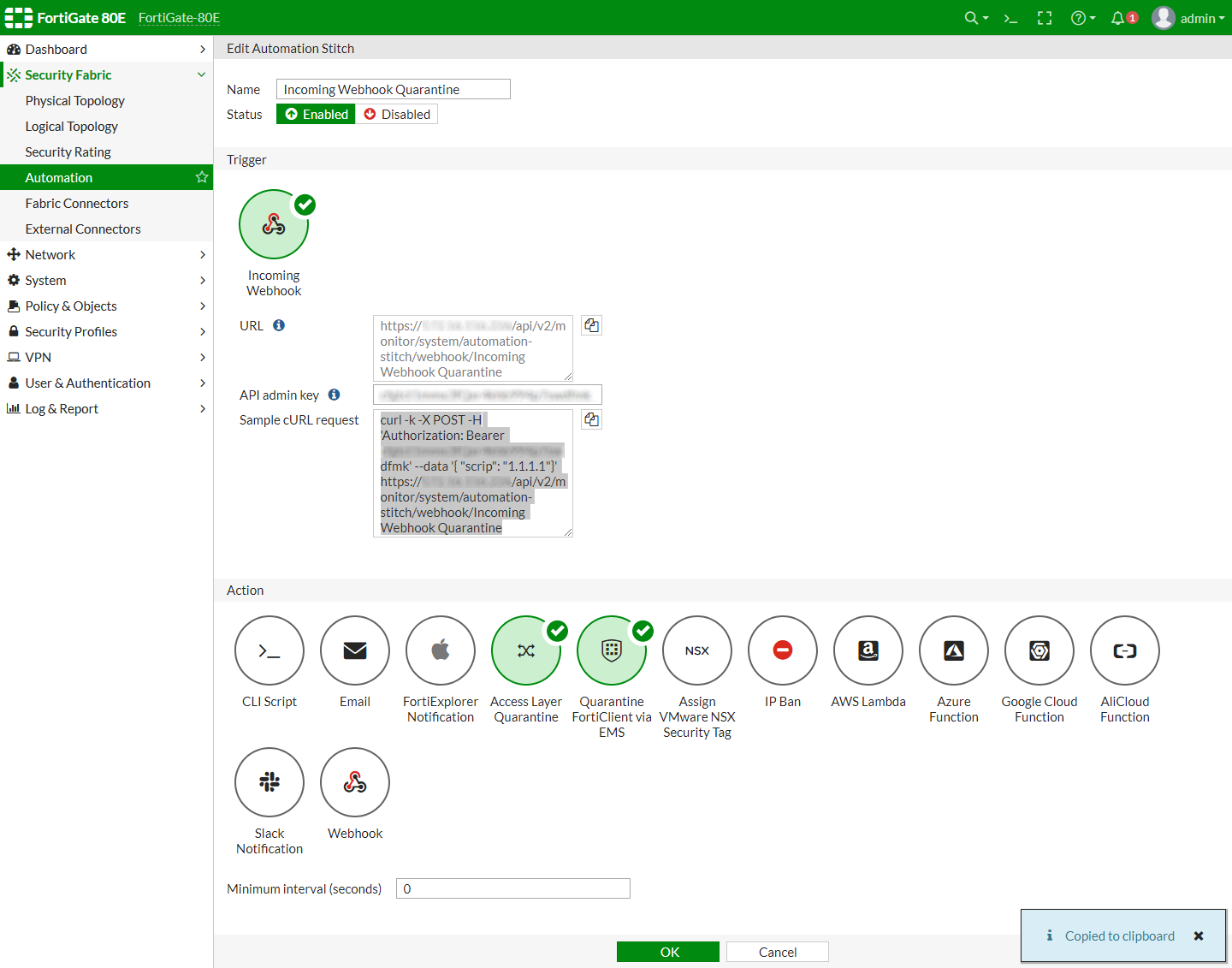Cancel editing the automation stitch

tap(778, 952)
